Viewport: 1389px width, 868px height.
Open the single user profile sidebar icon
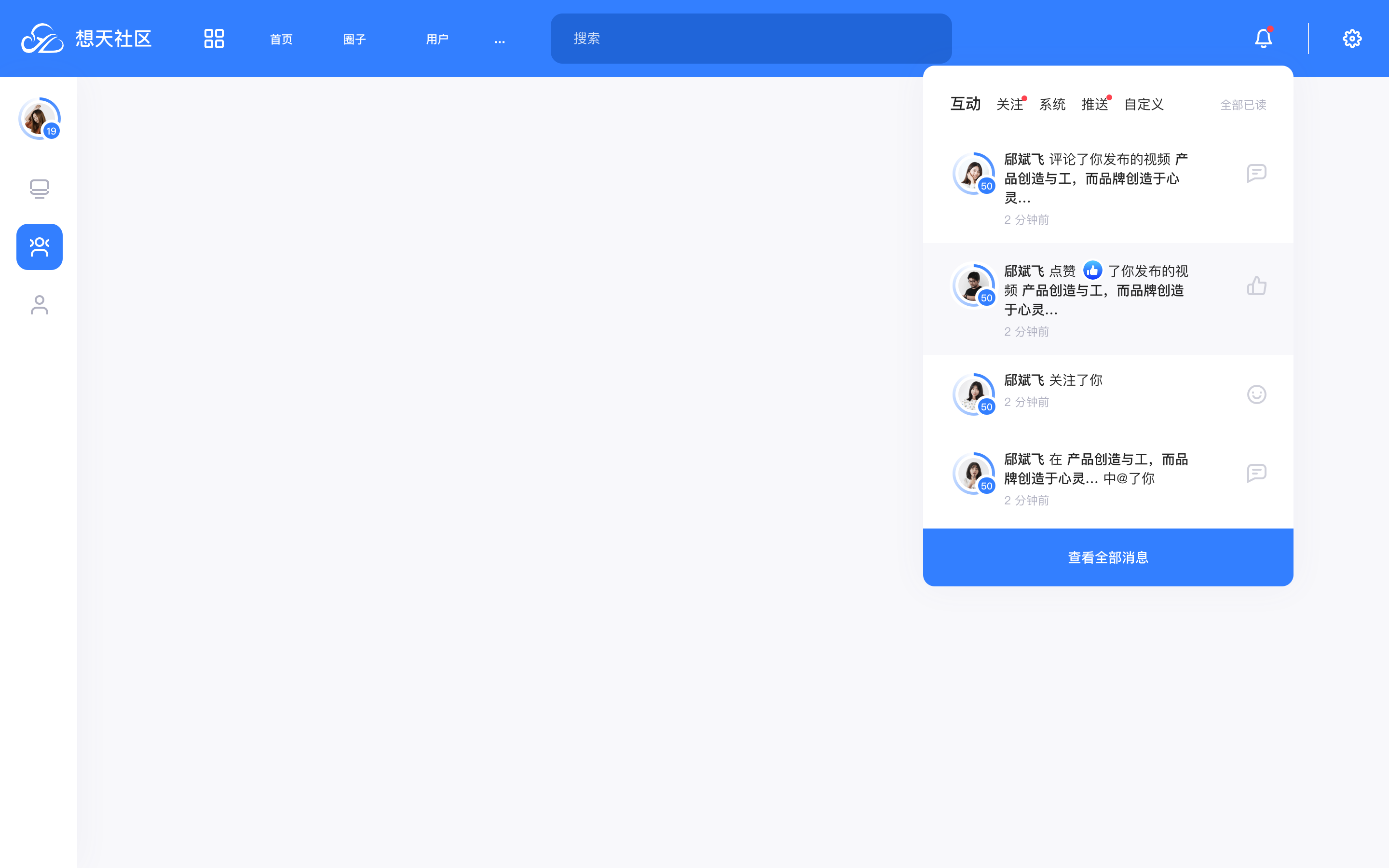(x=39, y=305)
